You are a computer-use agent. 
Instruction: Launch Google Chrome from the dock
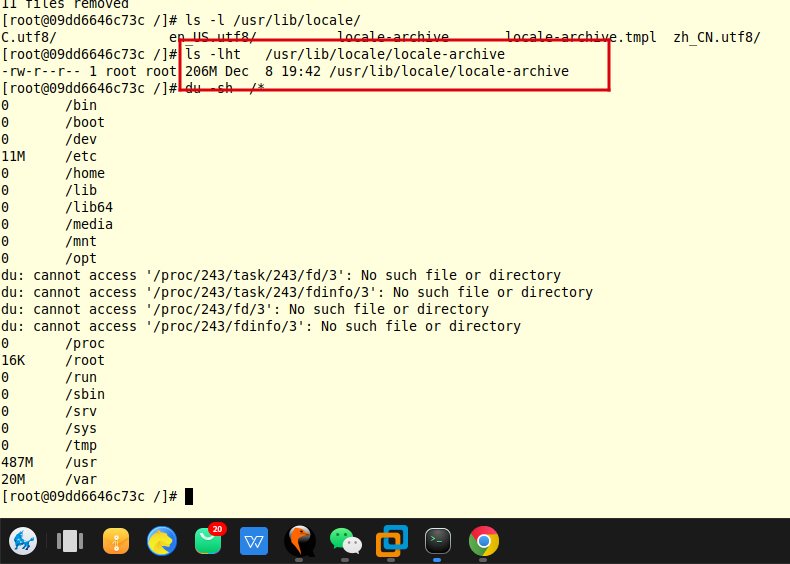484,541
